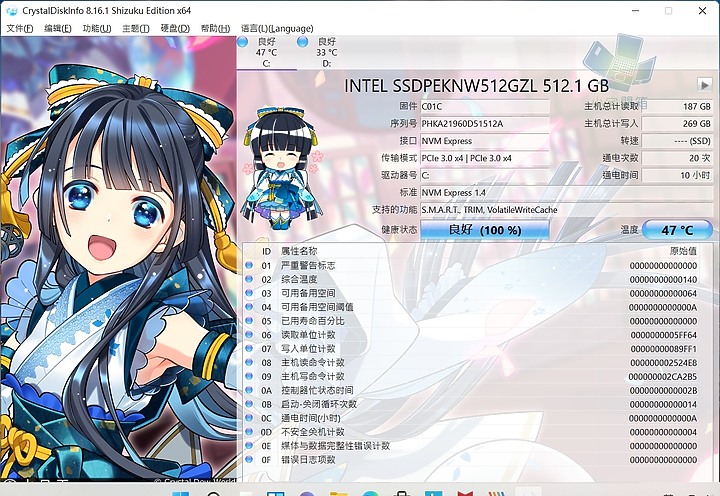Click the status circle for 07 写入单位计数

249,348
